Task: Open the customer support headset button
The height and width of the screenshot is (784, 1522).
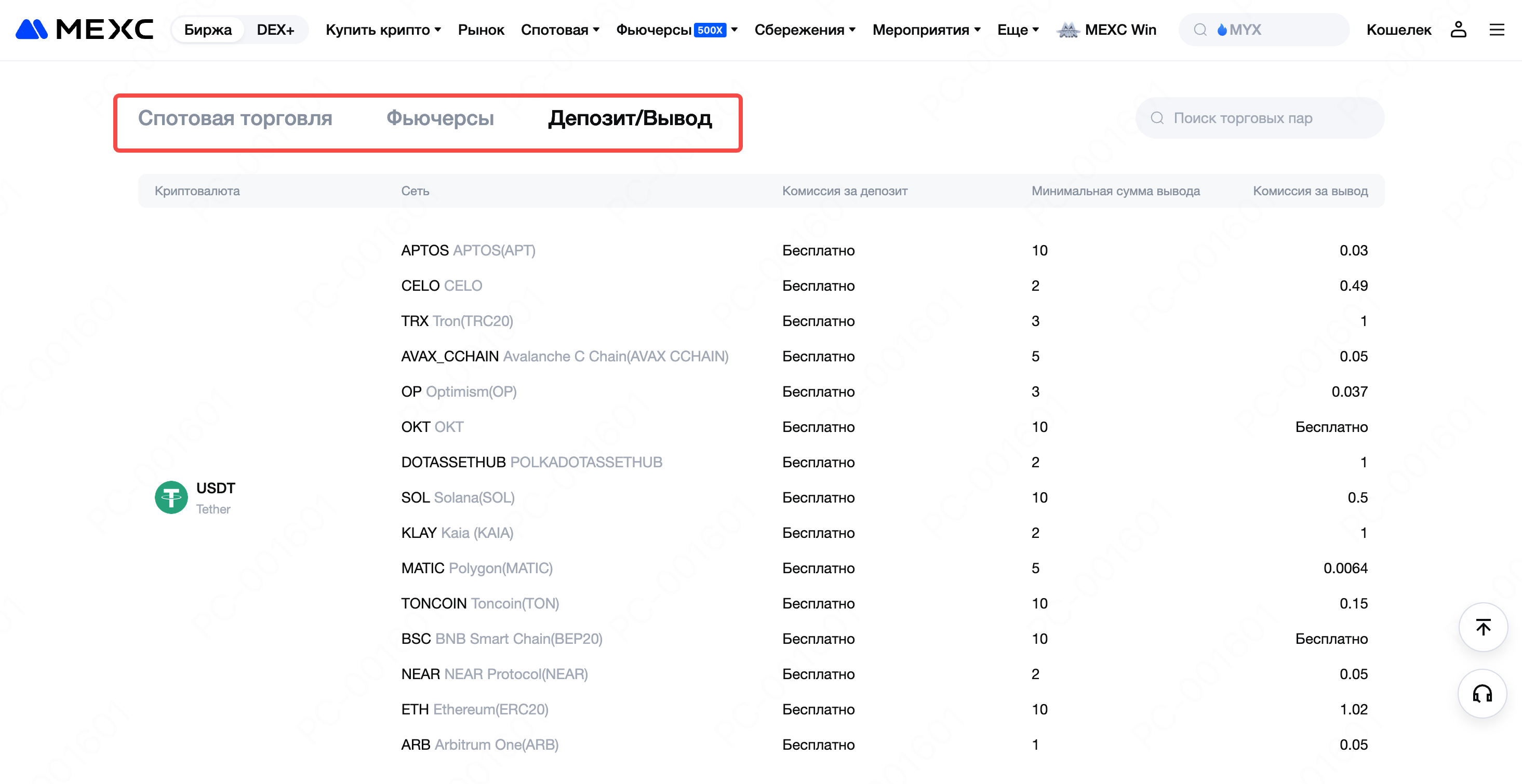Action: point(1483,693)
